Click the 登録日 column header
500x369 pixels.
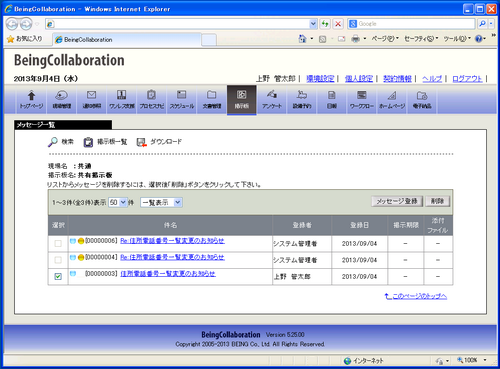pyautogui.click(x=359, y=225)
